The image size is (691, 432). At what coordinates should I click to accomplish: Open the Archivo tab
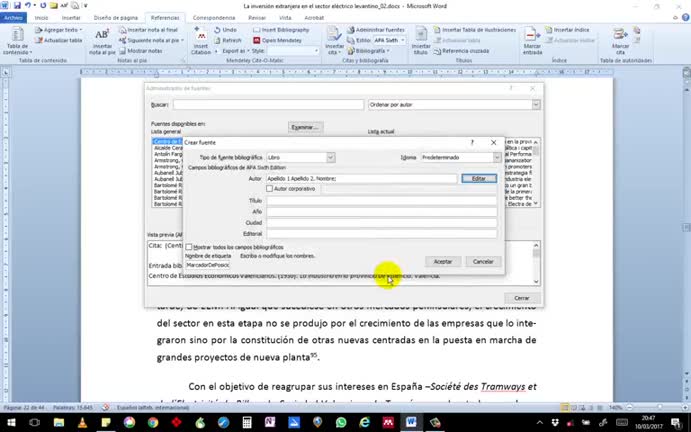tap(13, 18)
